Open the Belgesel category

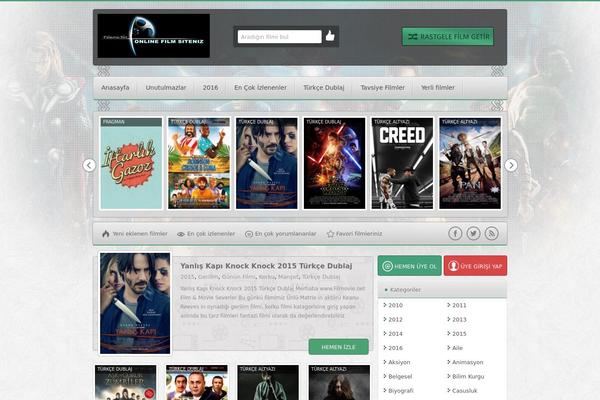(x=398, y=377)
